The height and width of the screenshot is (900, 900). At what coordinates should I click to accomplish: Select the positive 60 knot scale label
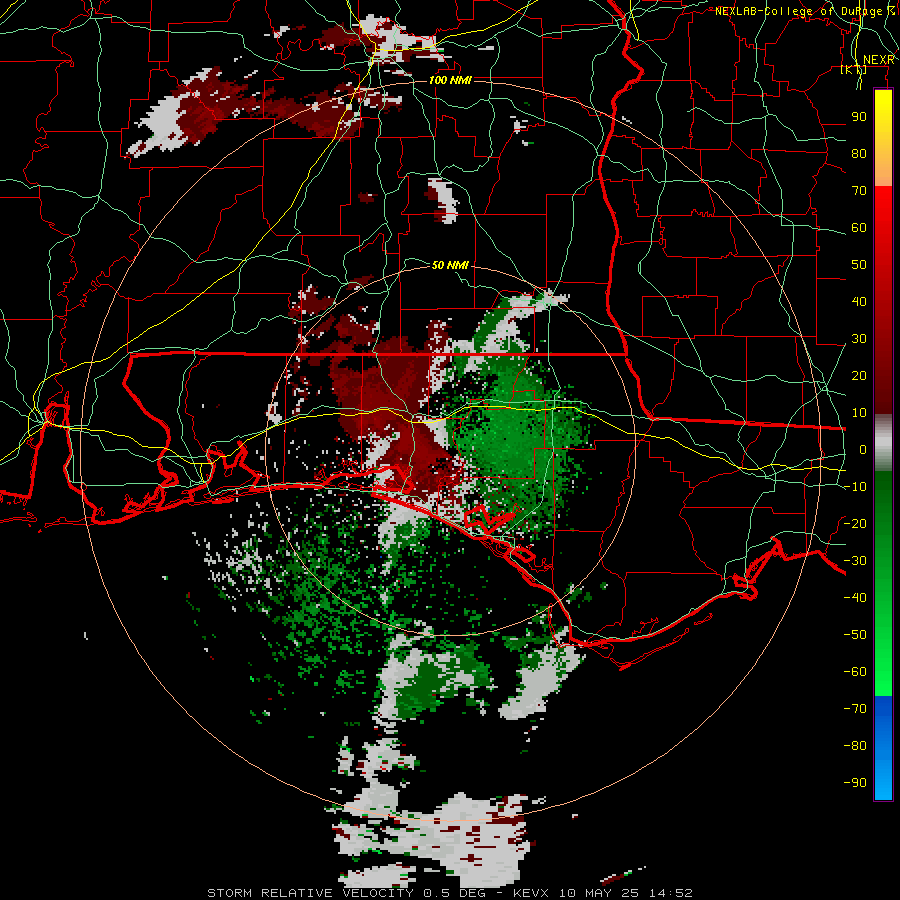coord(859,227)
